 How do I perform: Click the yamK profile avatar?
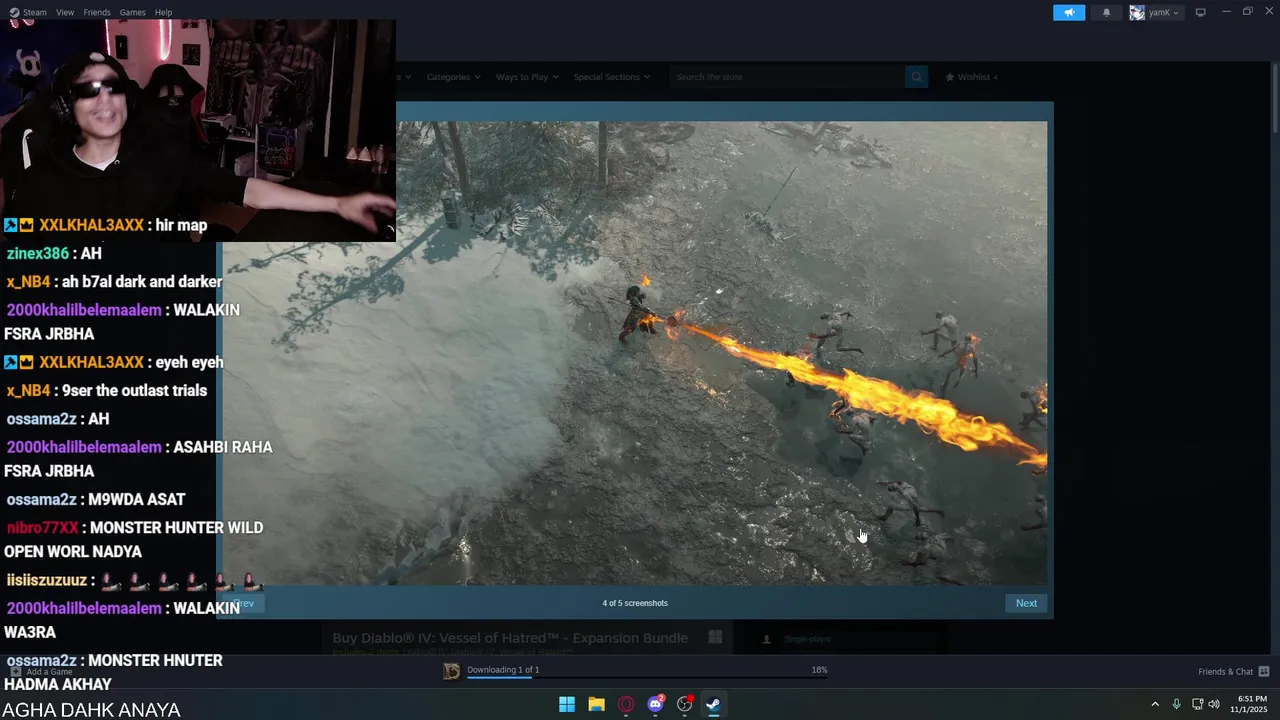click(x=1137, y=12)
